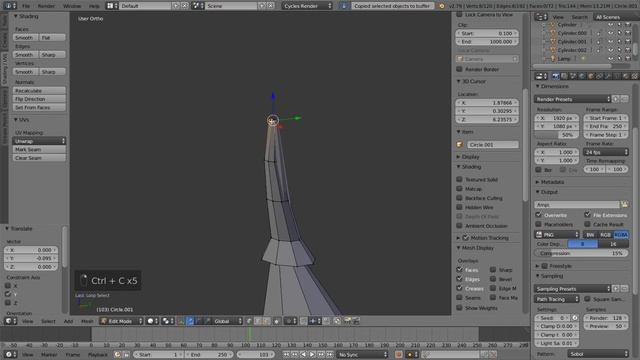Enable the rotate manipulator icon
This screenshot has width=640, height=360.
coord(199,321)
